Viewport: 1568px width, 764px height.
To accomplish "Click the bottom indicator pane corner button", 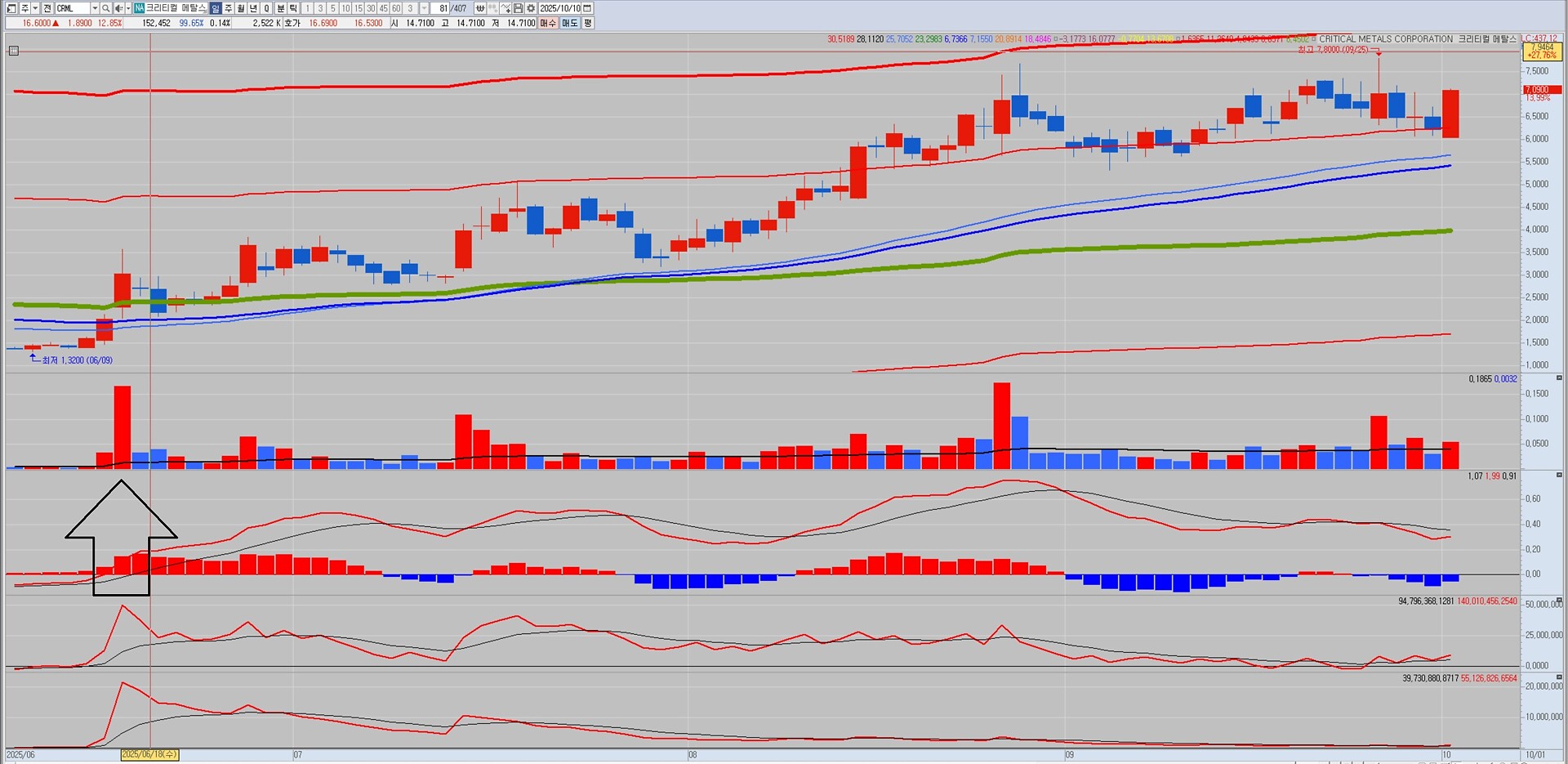I will click(1559, 677).
